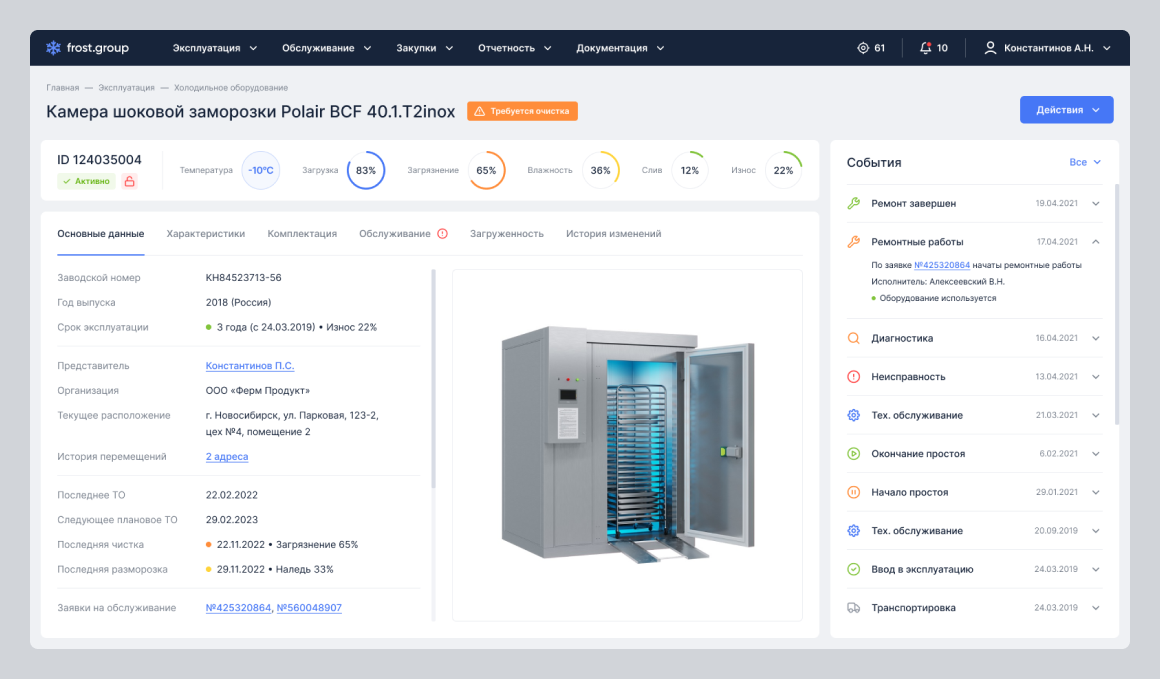Open the target counter showing 61
Image resolution: width=1160 pixels, height=679 pixels.
[871, 48]
